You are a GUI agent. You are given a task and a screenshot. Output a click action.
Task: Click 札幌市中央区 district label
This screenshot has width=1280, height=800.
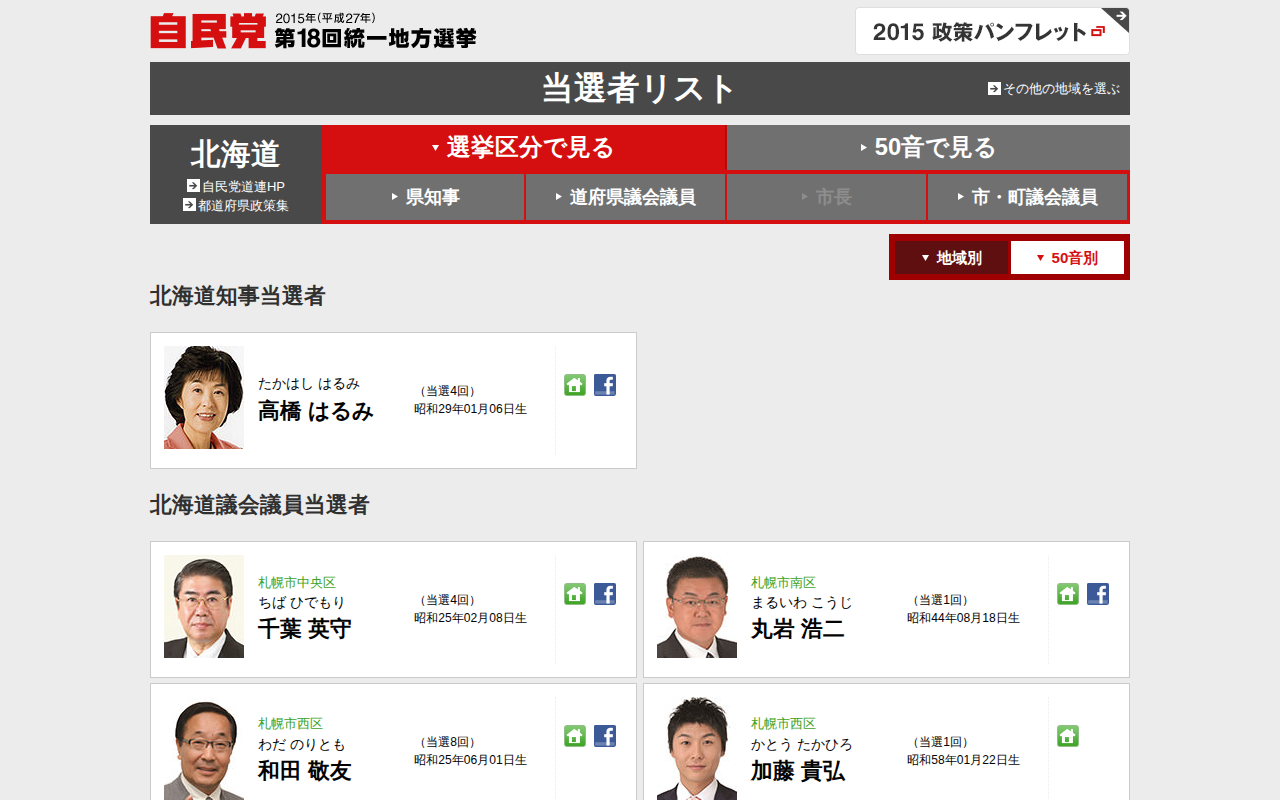click(297, 582)
